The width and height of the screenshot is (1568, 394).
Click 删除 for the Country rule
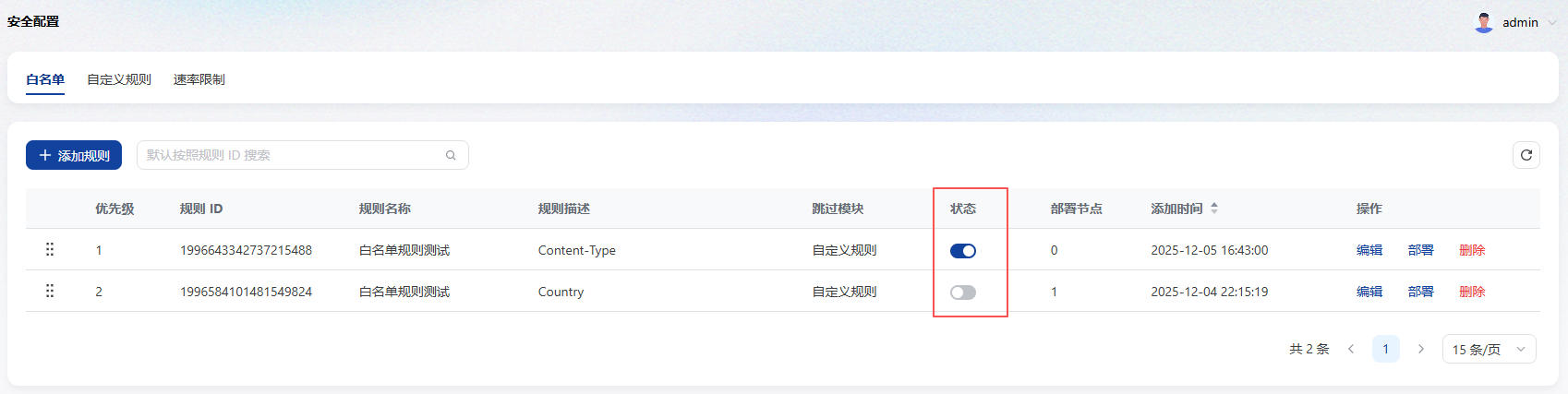click(1472, 292)
